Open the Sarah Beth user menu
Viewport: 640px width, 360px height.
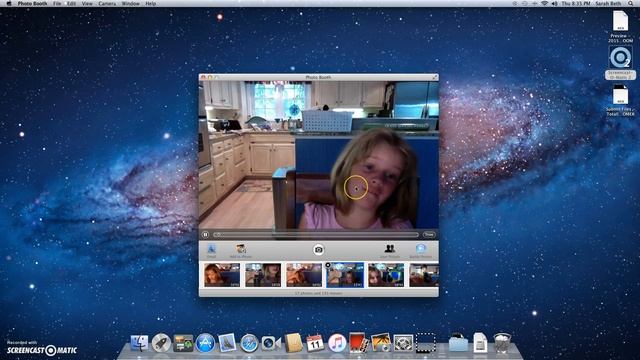click(609, 3)
